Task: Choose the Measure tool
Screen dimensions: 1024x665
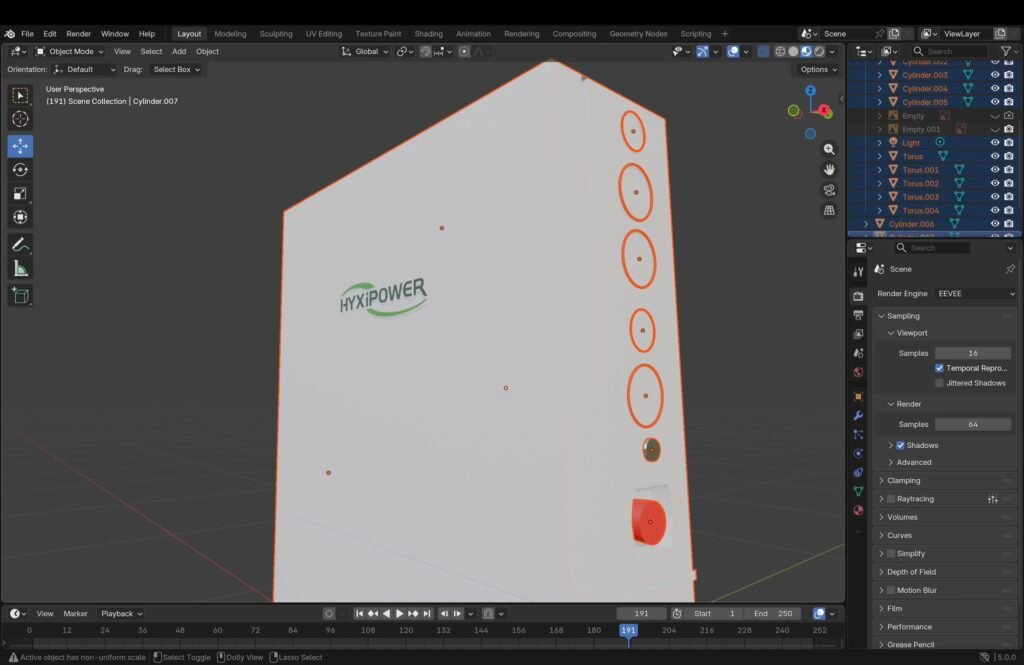Action: pos(20,269)
